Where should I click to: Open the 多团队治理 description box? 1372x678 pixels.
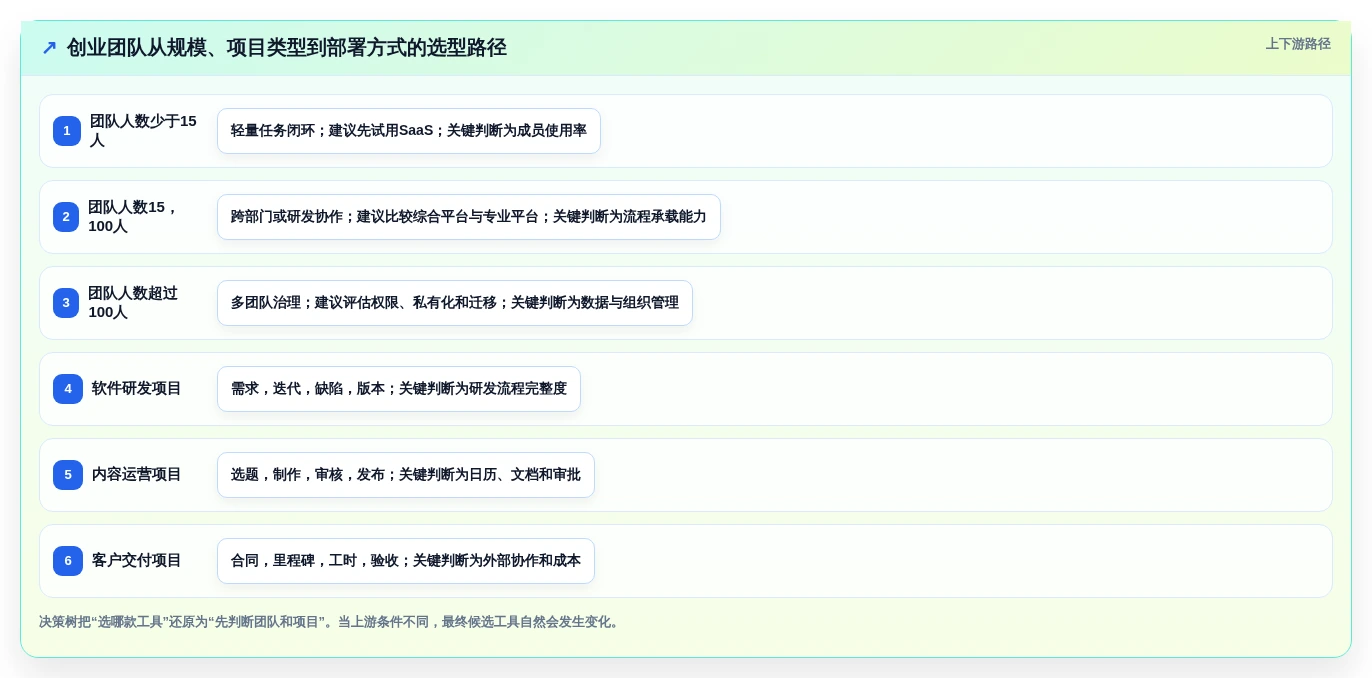pos(455,303)
